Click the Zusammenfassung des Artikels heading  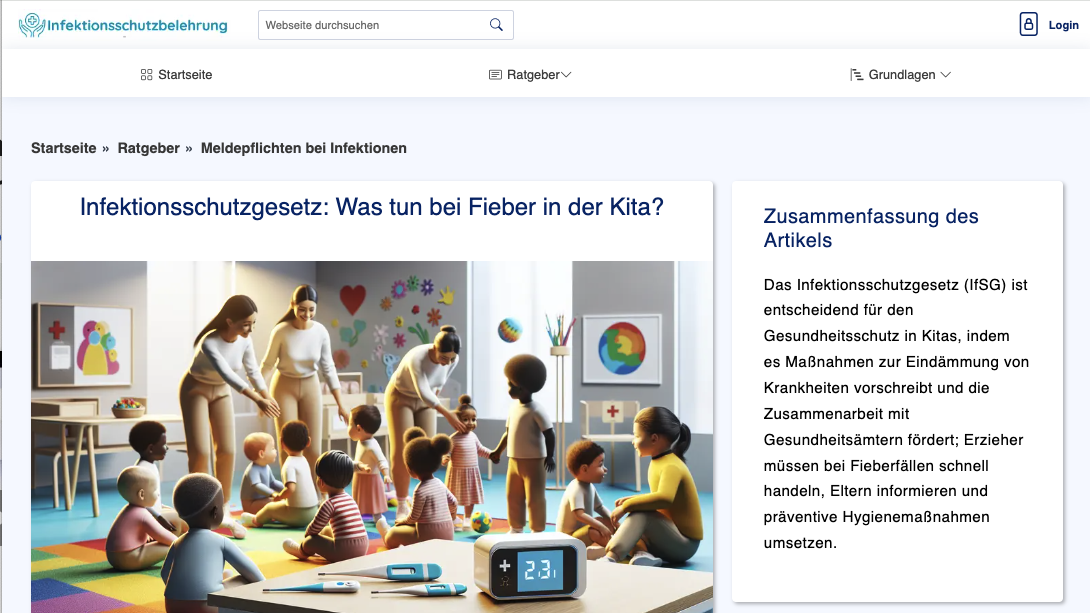(x=871, y=228)
